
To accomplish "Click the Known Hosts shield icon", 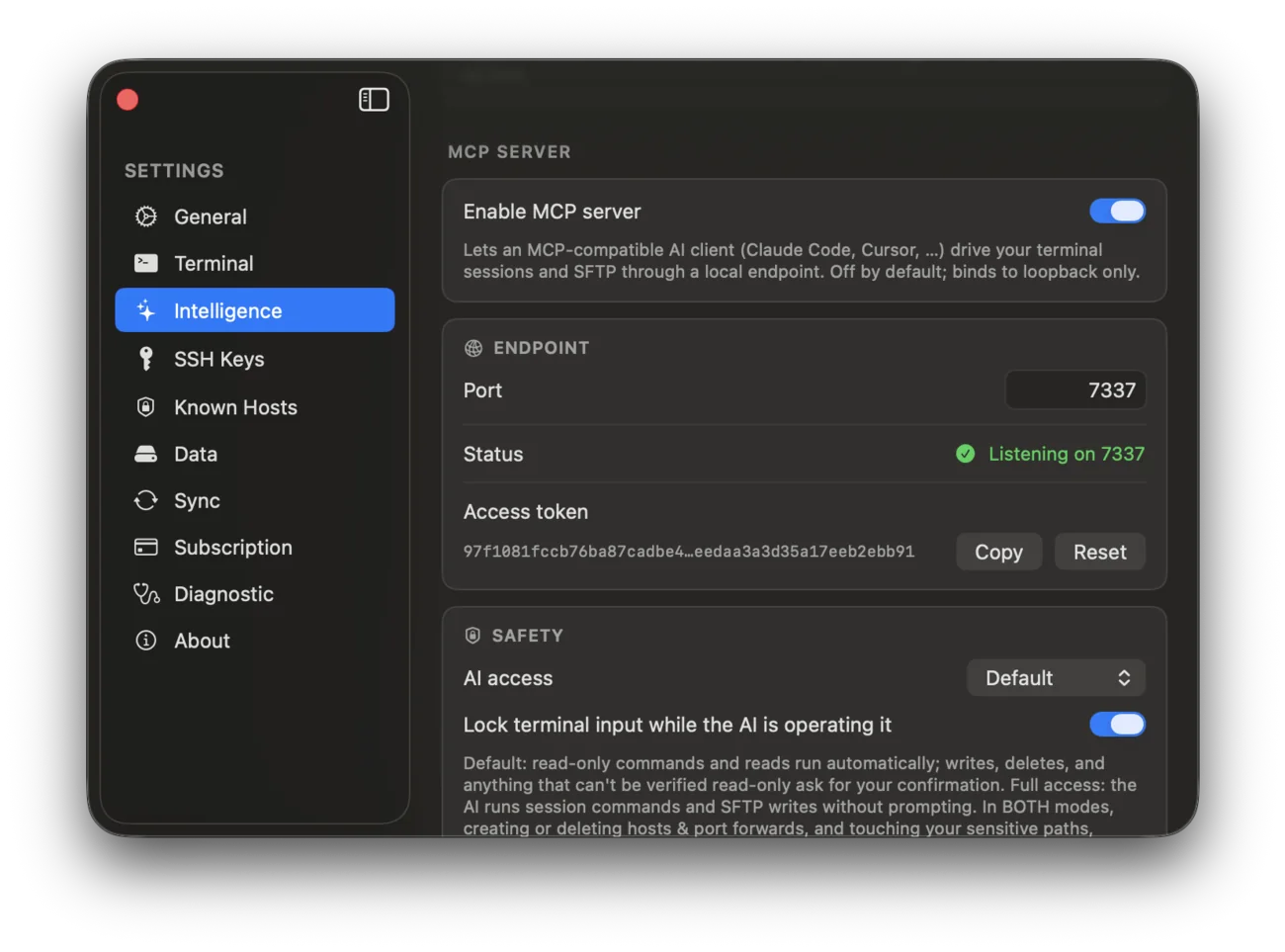I will [146, 406].
